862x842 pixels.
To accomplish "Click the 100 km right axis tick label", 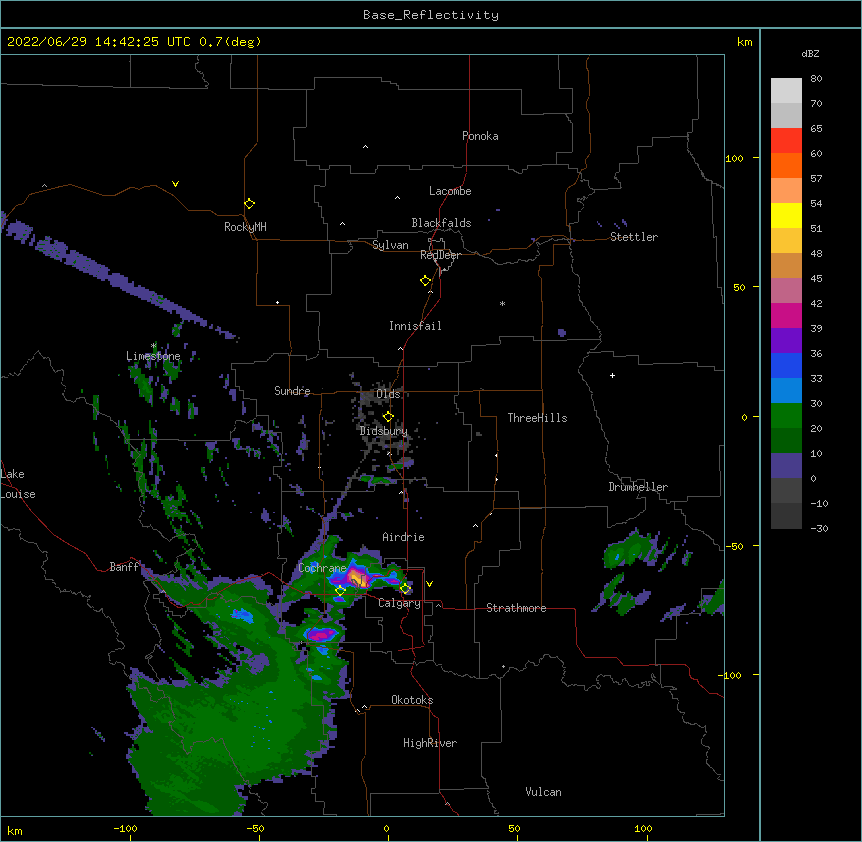I will 734,158.
